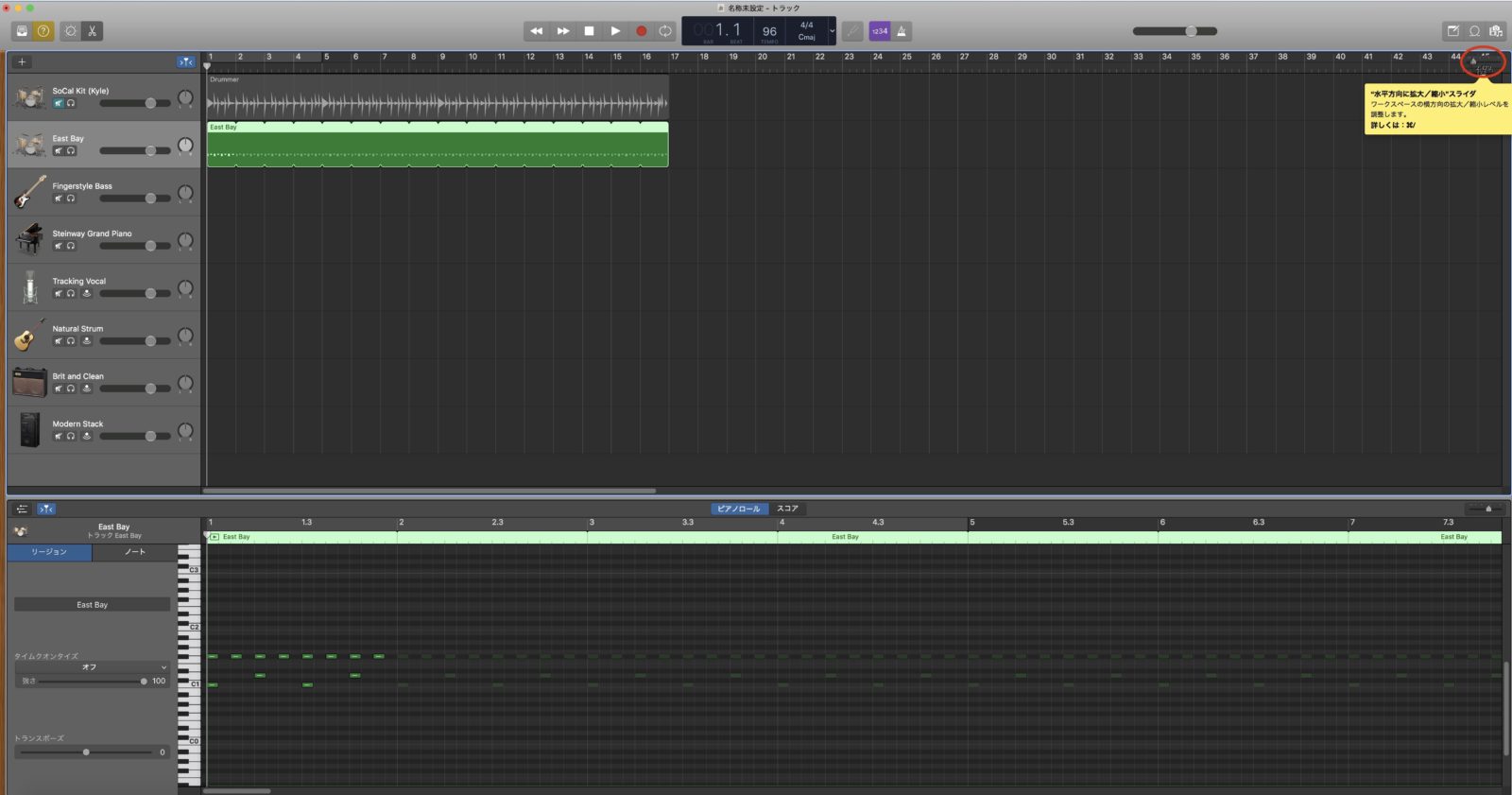
Task: Toggle the scissors Editors button
Action: (x=92, y=31)
